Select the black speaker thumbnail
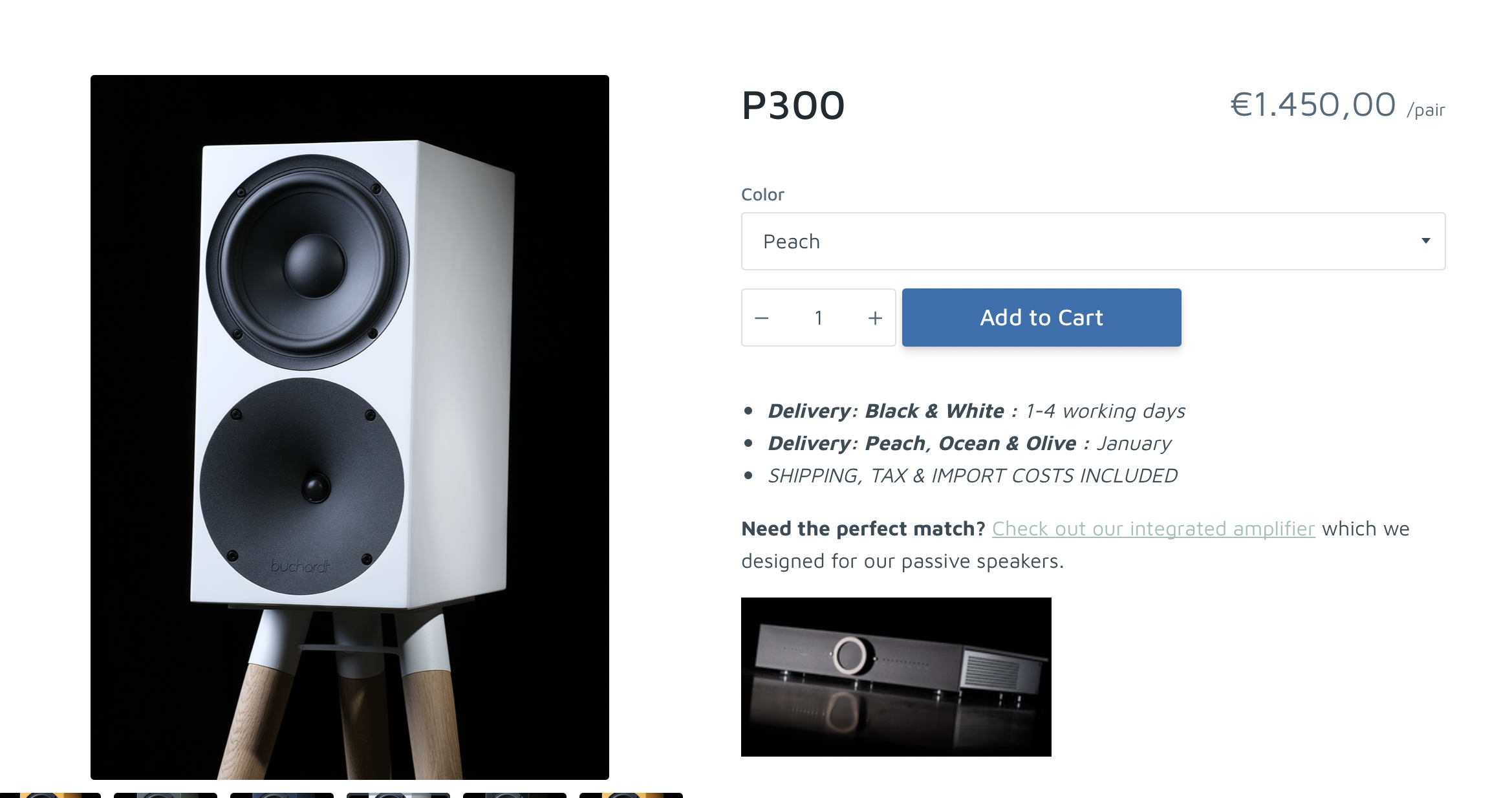1512x798 pixels. tap(515, 795)
